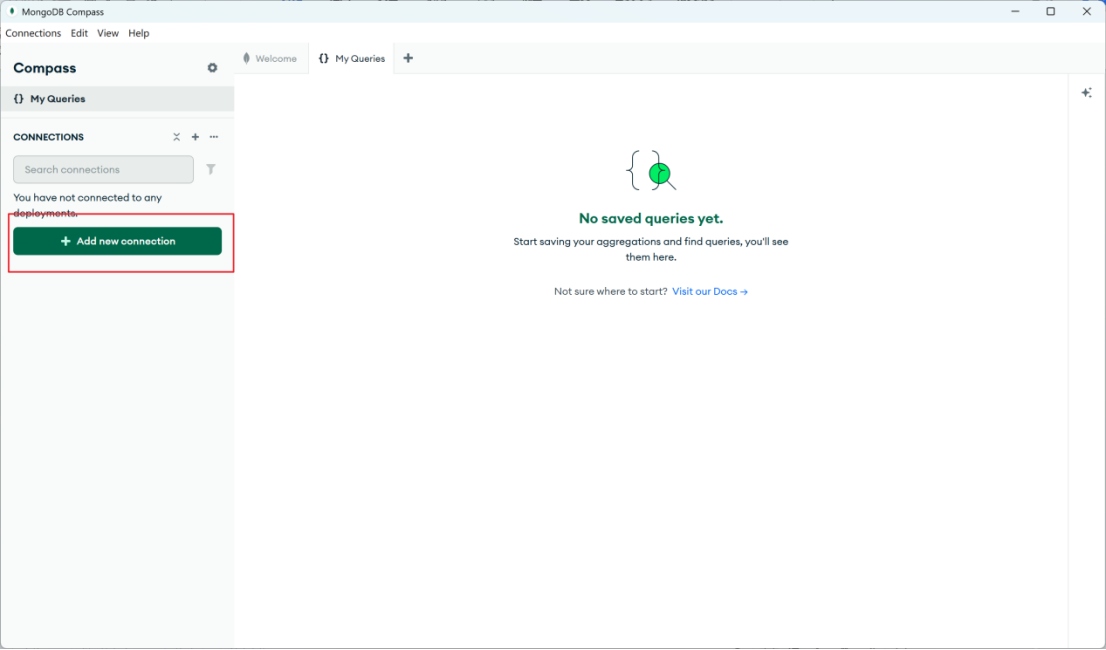Open a new tab with plus icon
This screenshot has width=1106, height=650.
(408, 59)
